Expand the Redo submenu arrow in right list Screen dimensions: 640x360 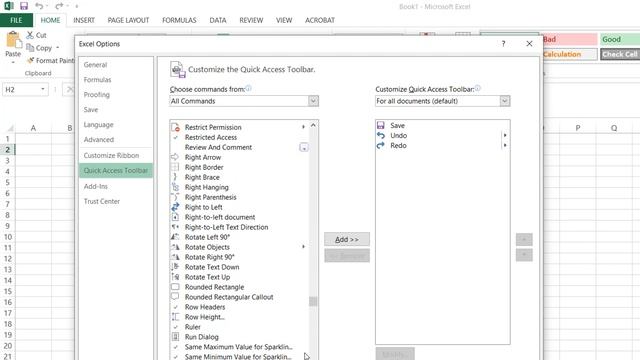tap(505, 145)
